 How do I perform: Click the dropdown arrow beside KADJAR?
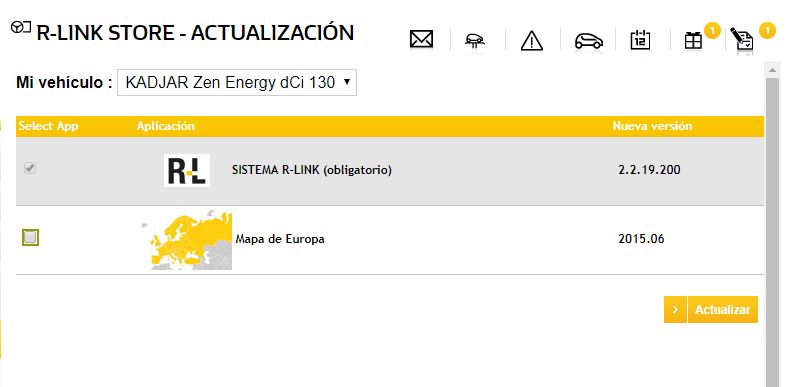coord(346,82)
